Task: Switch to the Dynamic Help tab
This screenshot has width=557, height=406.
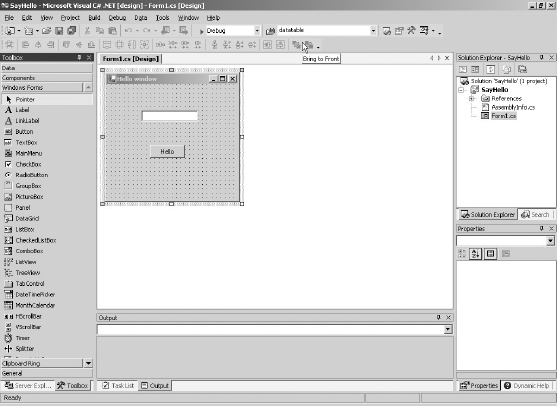Action: tap(526, 386)
